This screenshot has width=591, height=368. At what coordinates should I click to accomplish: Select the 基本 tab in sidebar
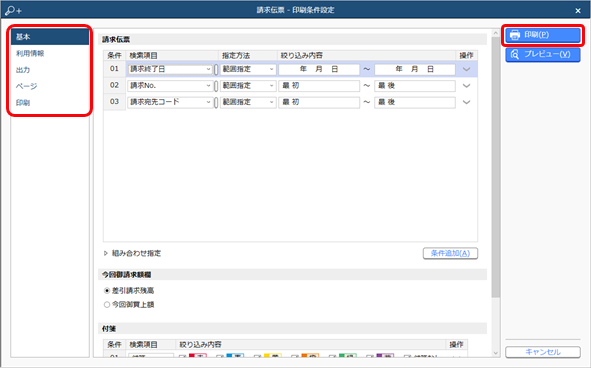coord(50,37)
